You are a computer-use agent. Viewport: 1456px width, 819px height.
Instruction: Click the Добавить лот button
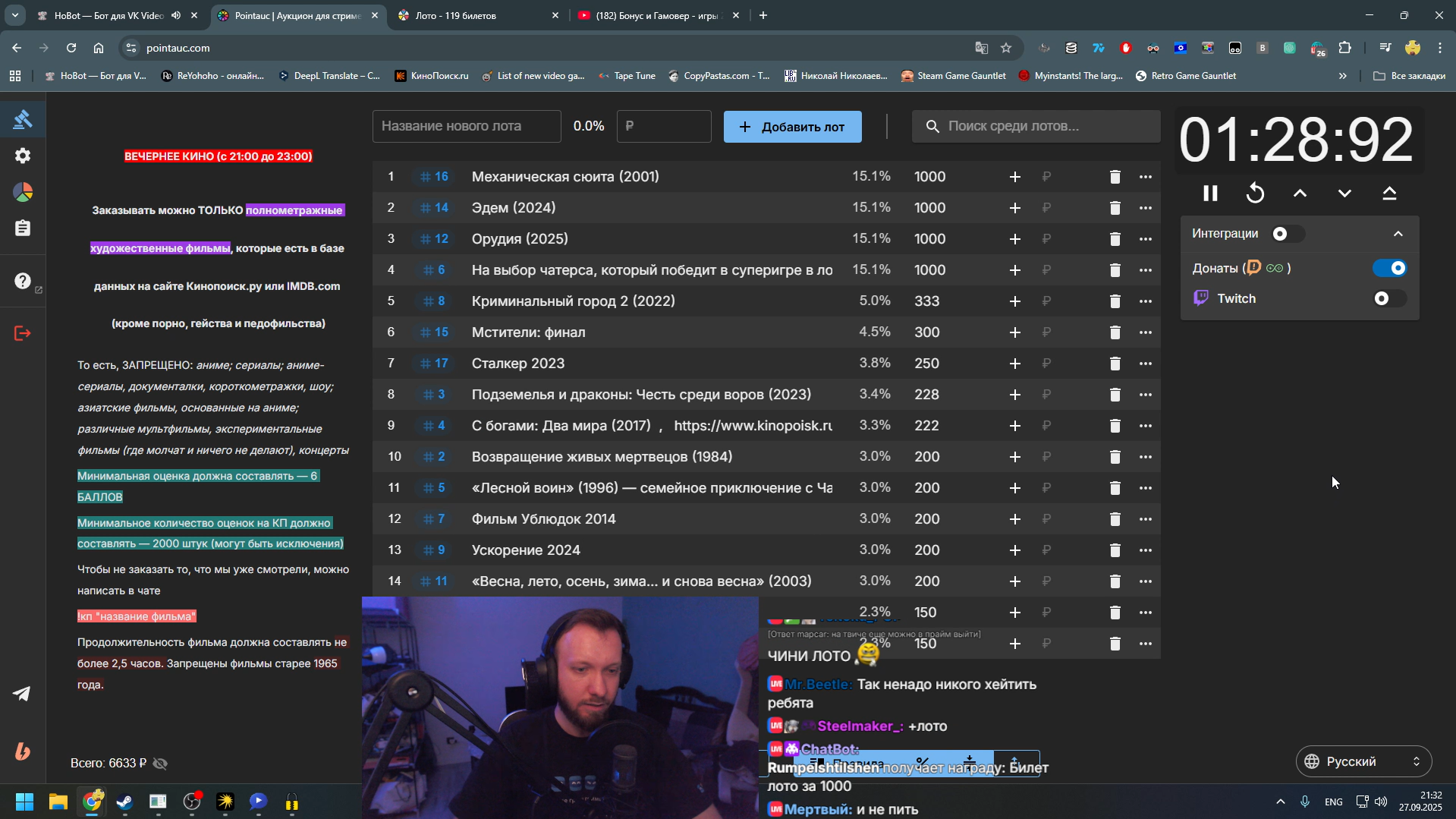pos(792,127)
